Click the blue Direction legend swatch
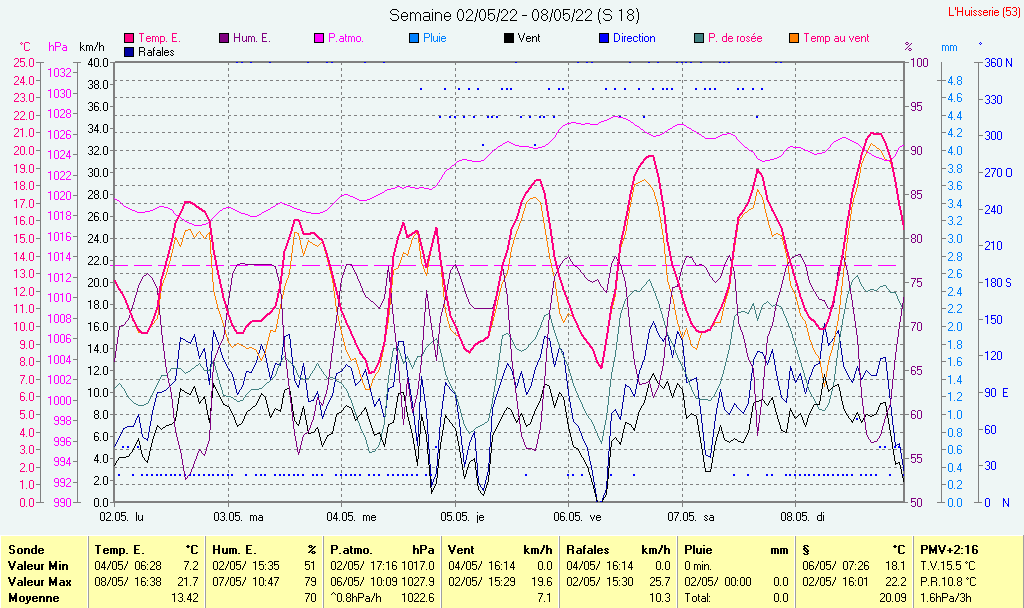The width and height of the screenshot is (1024, 608). click(604, 39)
